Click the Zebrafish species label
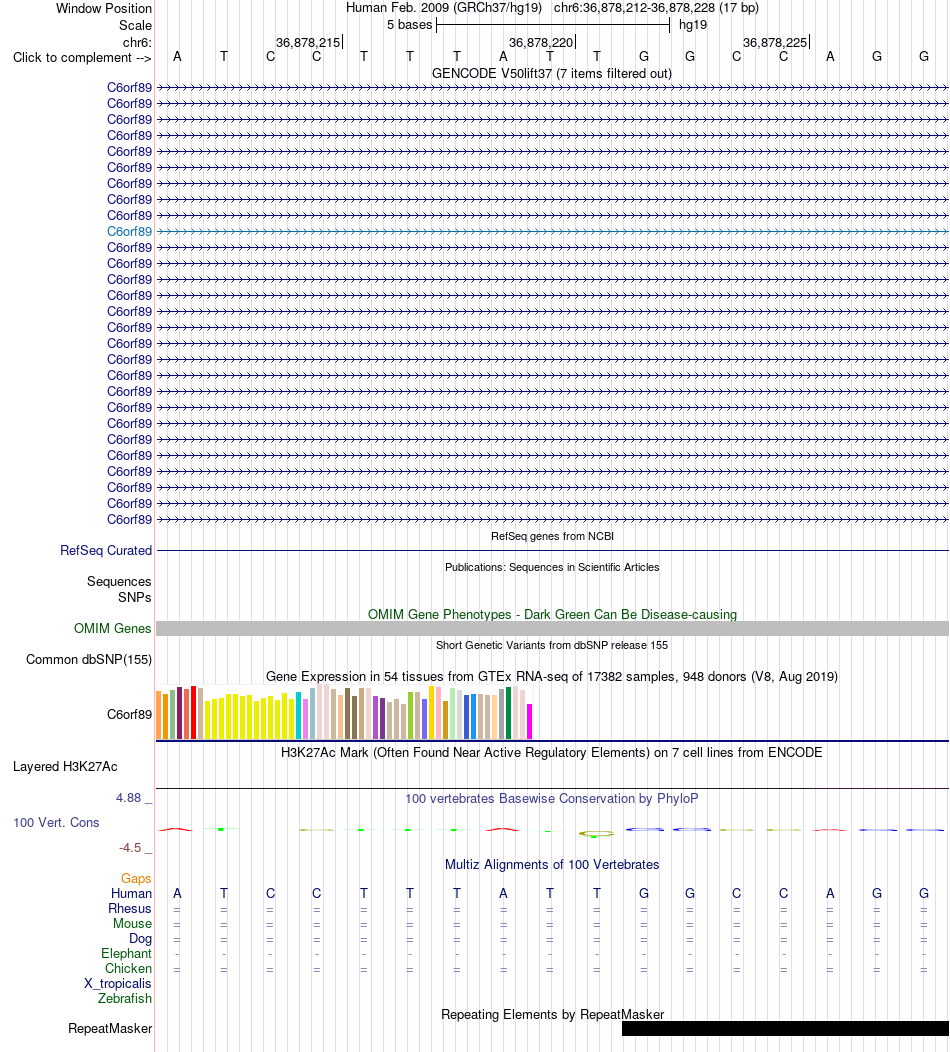This screenshot has width=950, height=1052. pos(125,998)
